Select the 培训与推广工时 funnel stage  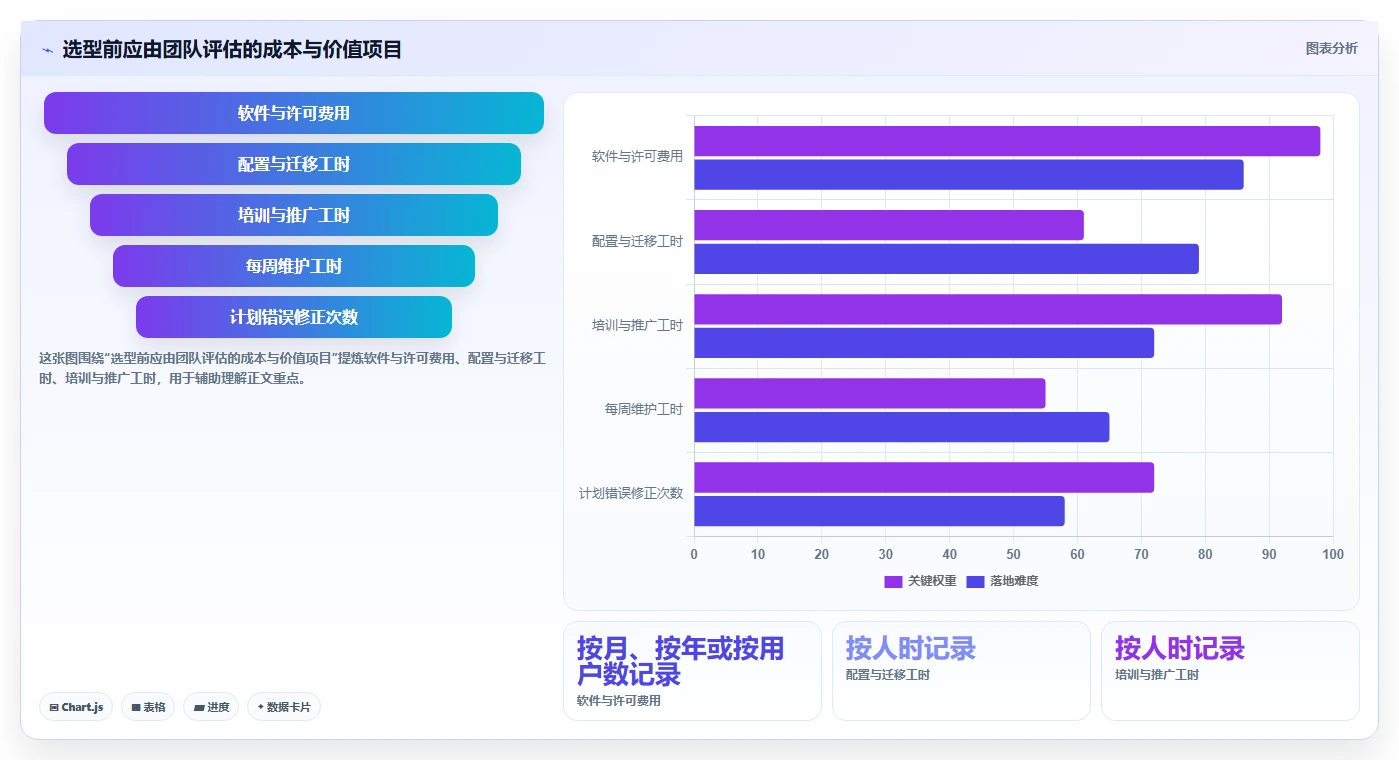tap(294, 215)
